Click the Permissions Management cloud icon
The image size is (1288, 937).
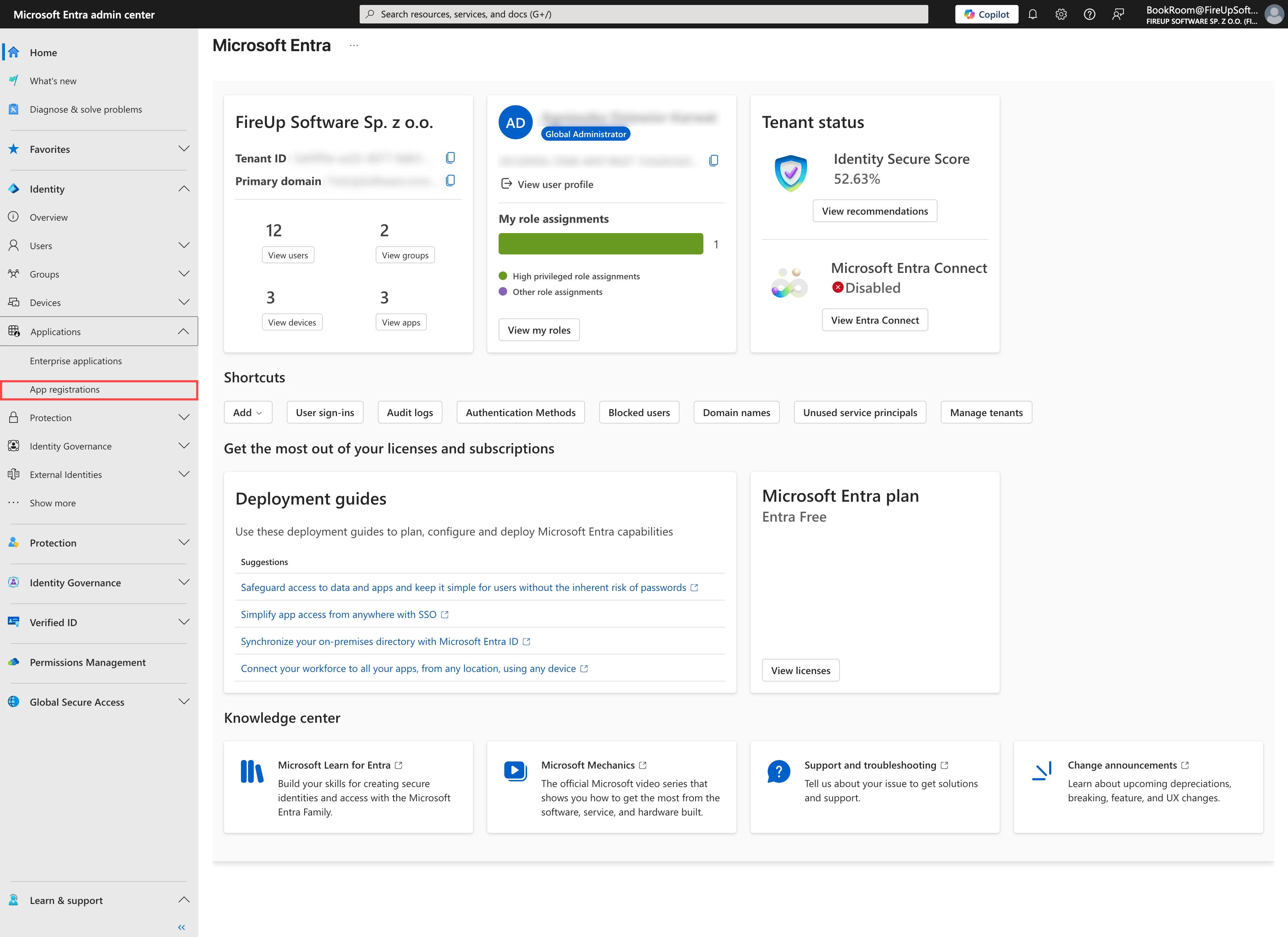click(14, 662)
